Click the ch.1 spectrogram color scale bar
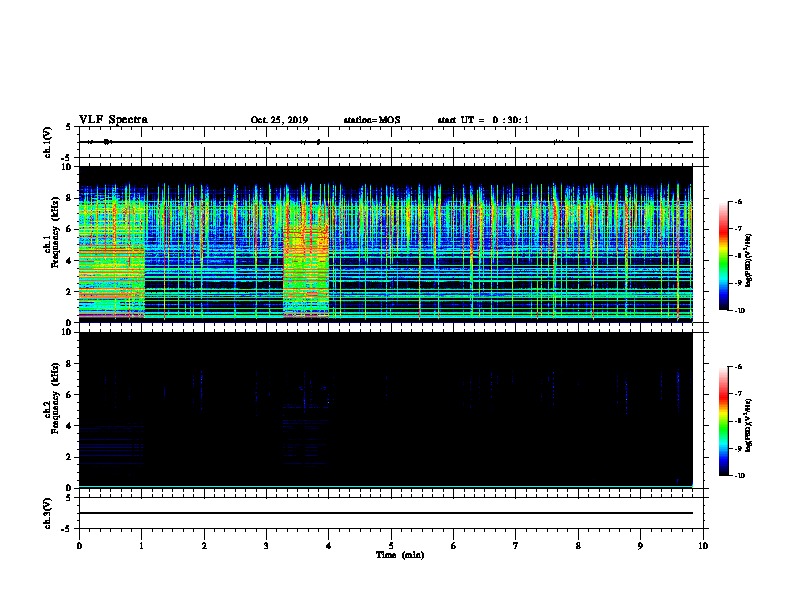The image size is (792, 612). [x=724, y=256]
